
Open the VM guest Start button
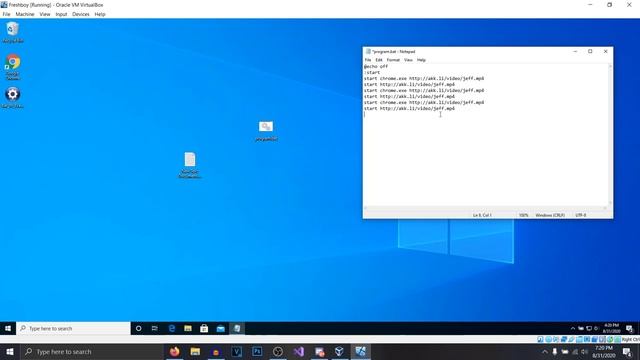click(8, 328)
